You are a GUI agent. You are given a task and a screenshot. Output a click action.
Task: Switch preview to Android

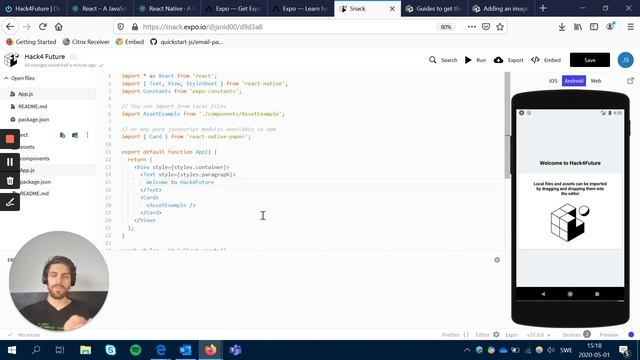tap(574, 81)
